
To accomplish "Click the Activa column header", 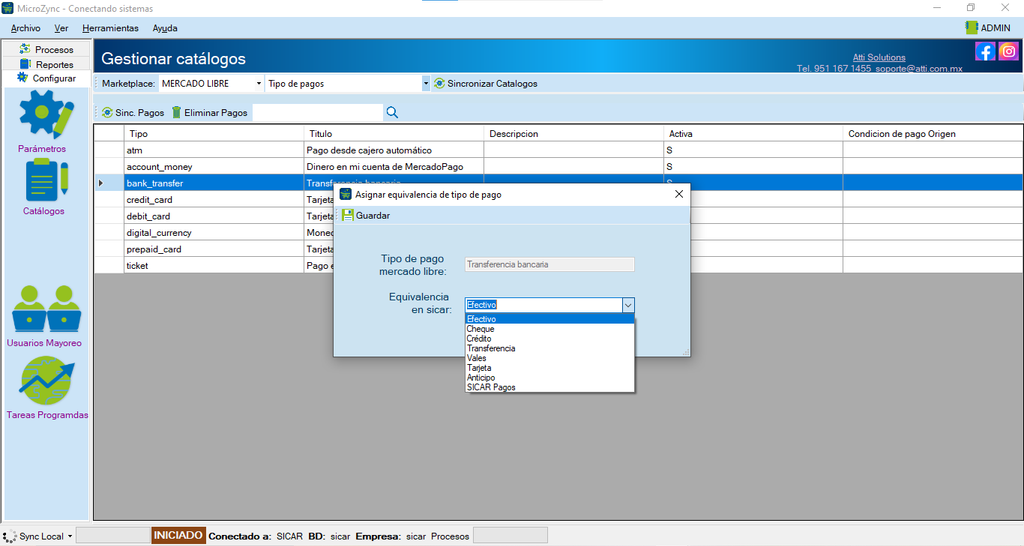I will tap(753, 133).
